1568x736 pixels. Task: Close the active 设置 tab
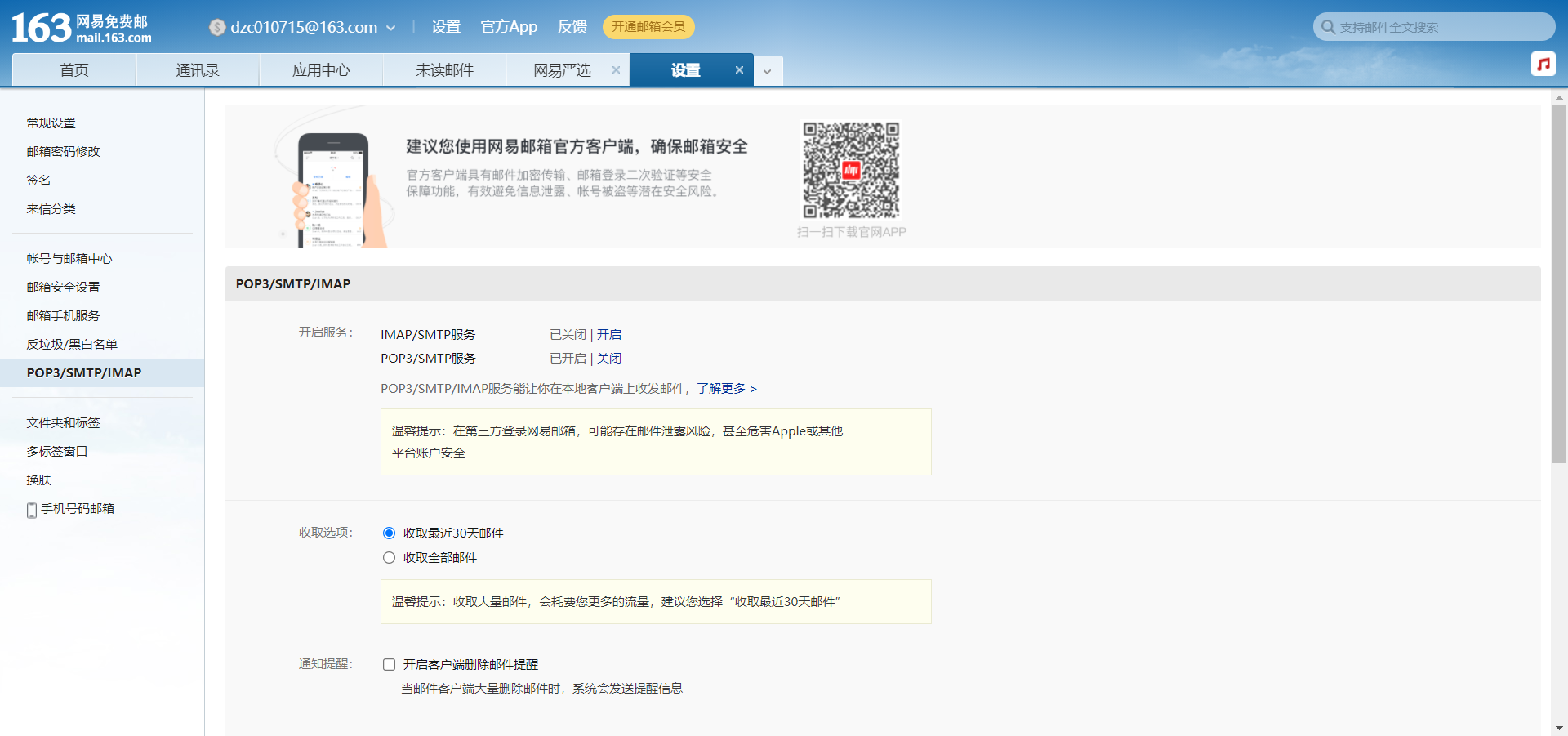point(739,70)
